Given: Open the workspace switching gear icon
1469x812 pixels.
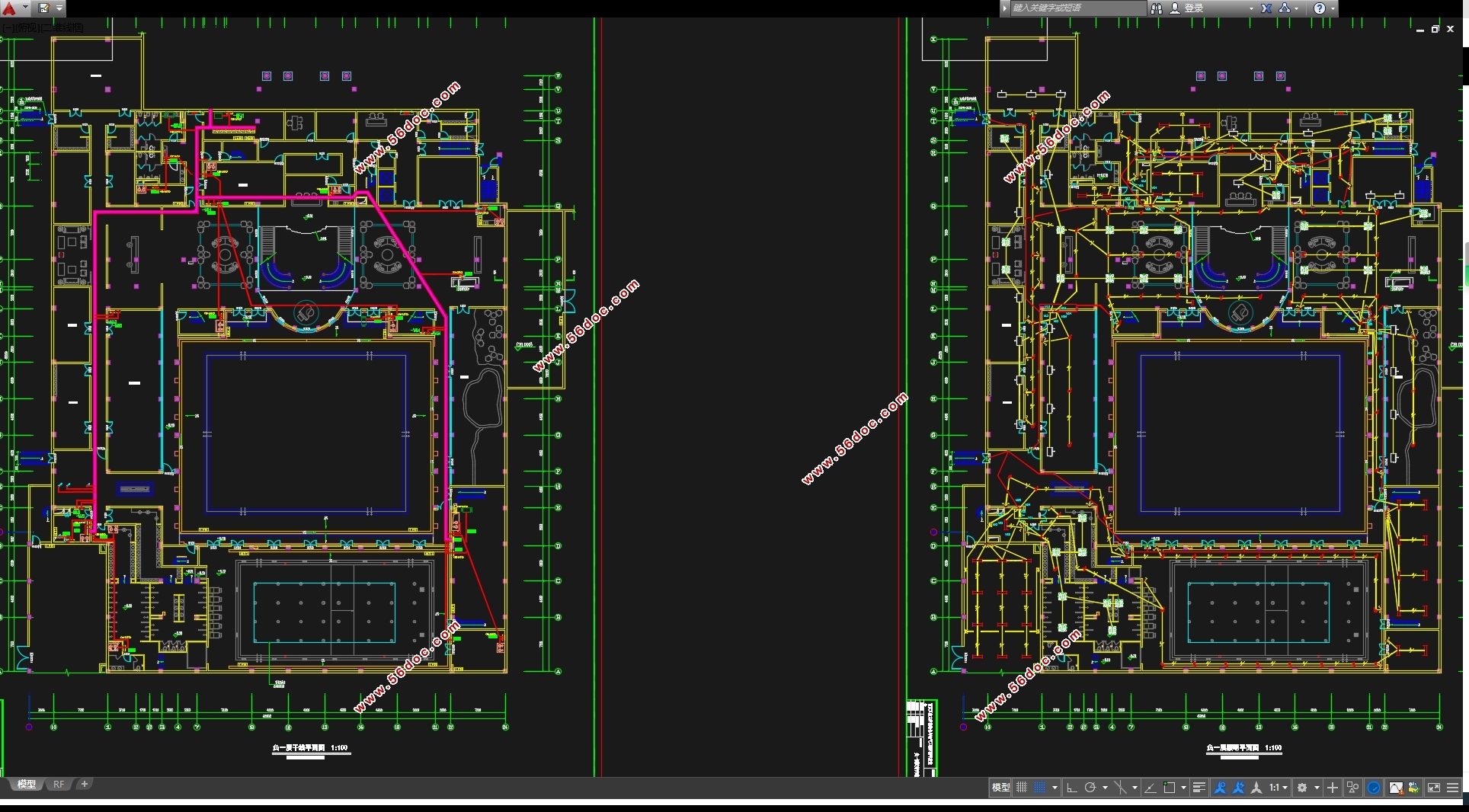Looking at the screenshot, I should pyautogui.click(x=1302, y=788).
